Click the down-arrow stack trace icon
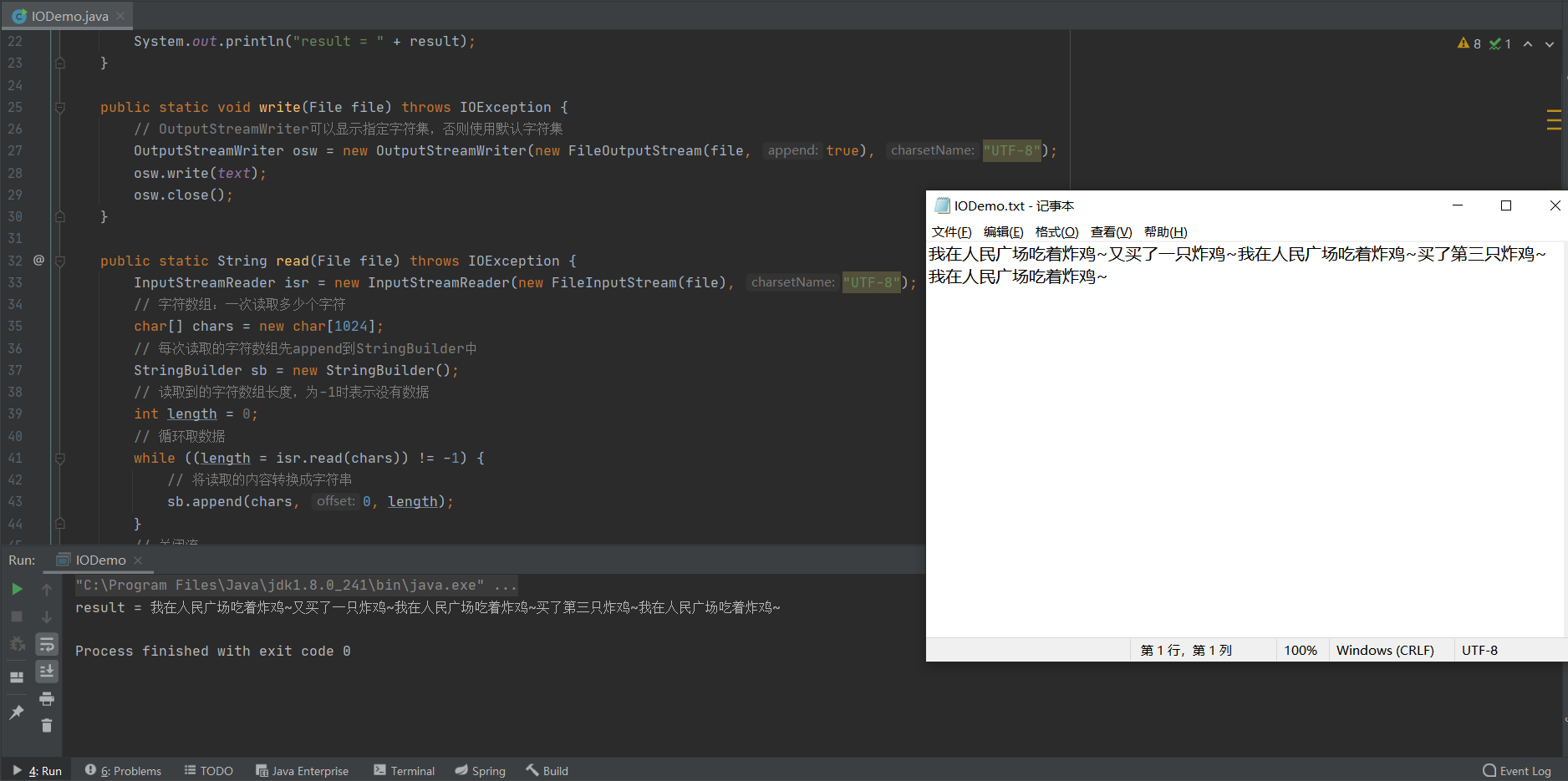Screen dimensions: 1568x781 [47, 616]
